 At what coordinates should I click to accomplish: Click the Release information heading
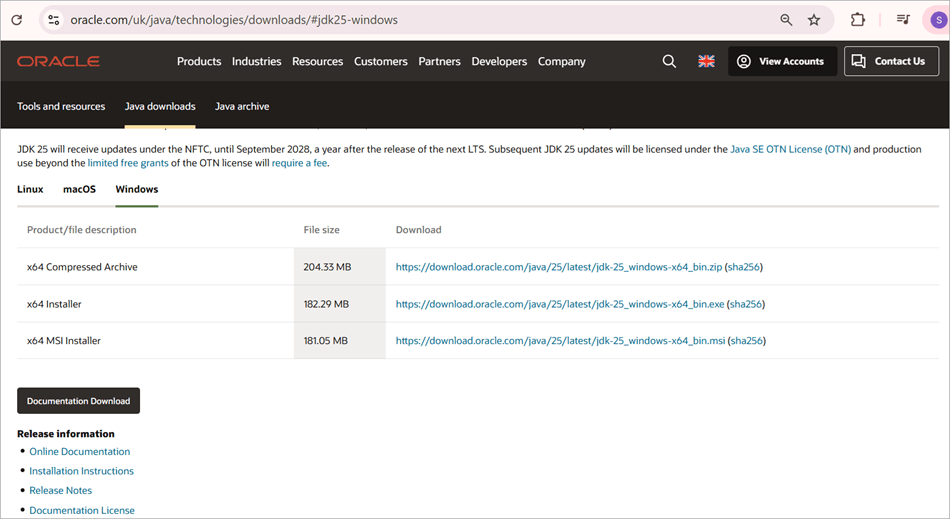point(65,434)
